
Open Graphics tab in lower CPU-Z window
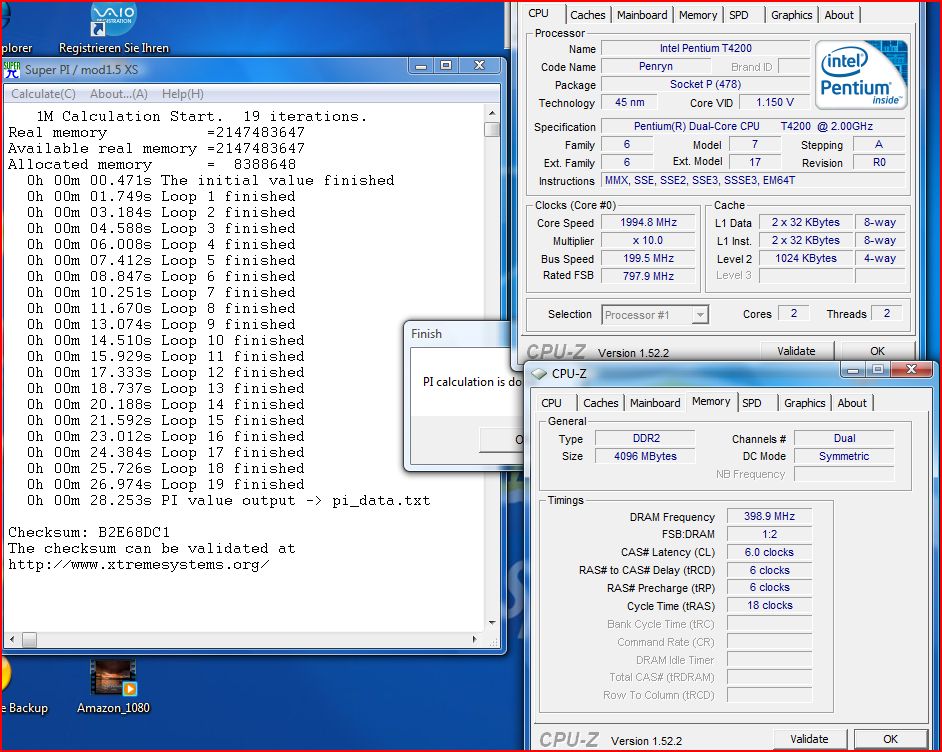coord(804,403)
